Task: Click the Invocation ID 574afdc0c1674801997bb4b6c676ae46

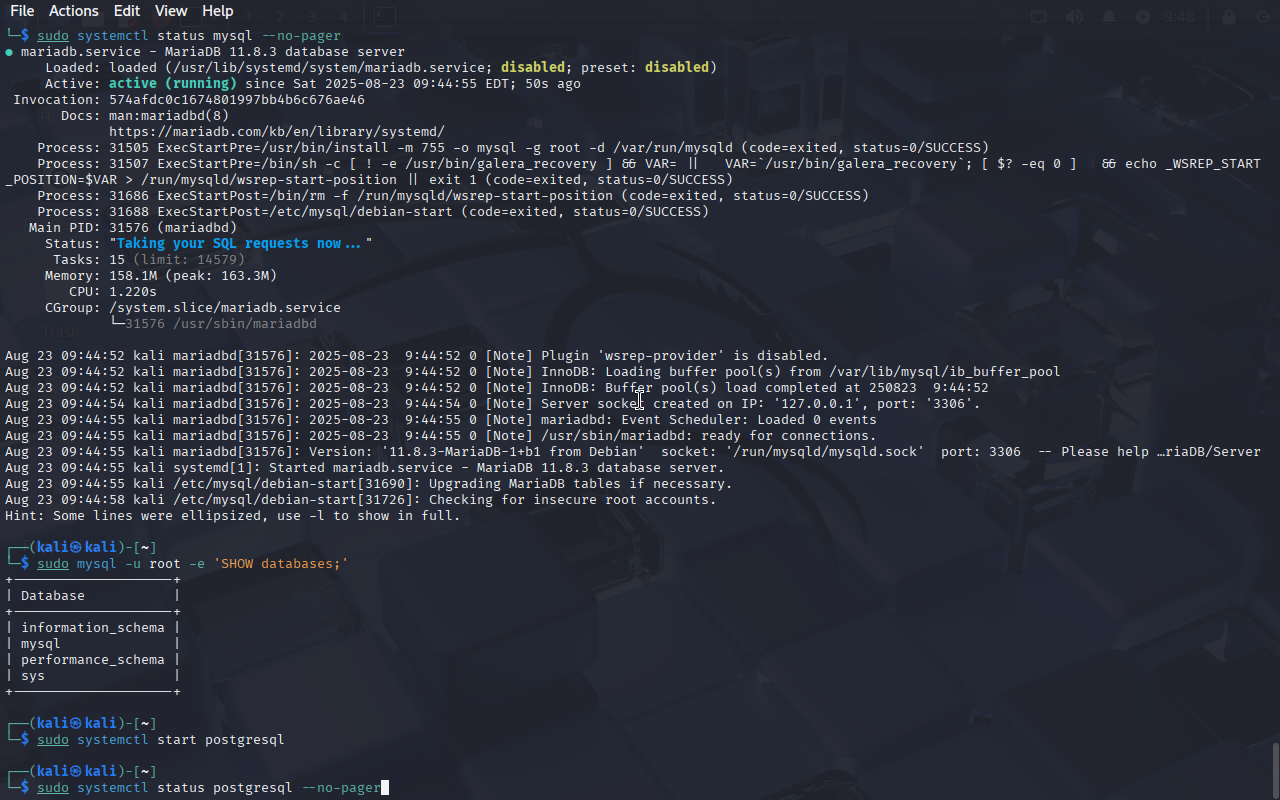Action: pos(237,100)
